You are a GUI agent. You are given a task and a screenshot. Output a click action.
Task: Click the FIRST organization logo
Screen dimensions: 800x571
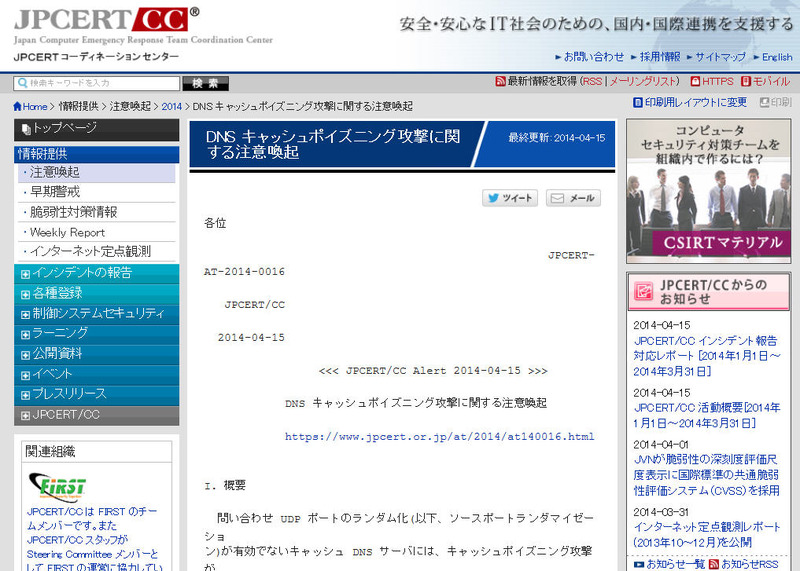(58, 488)
